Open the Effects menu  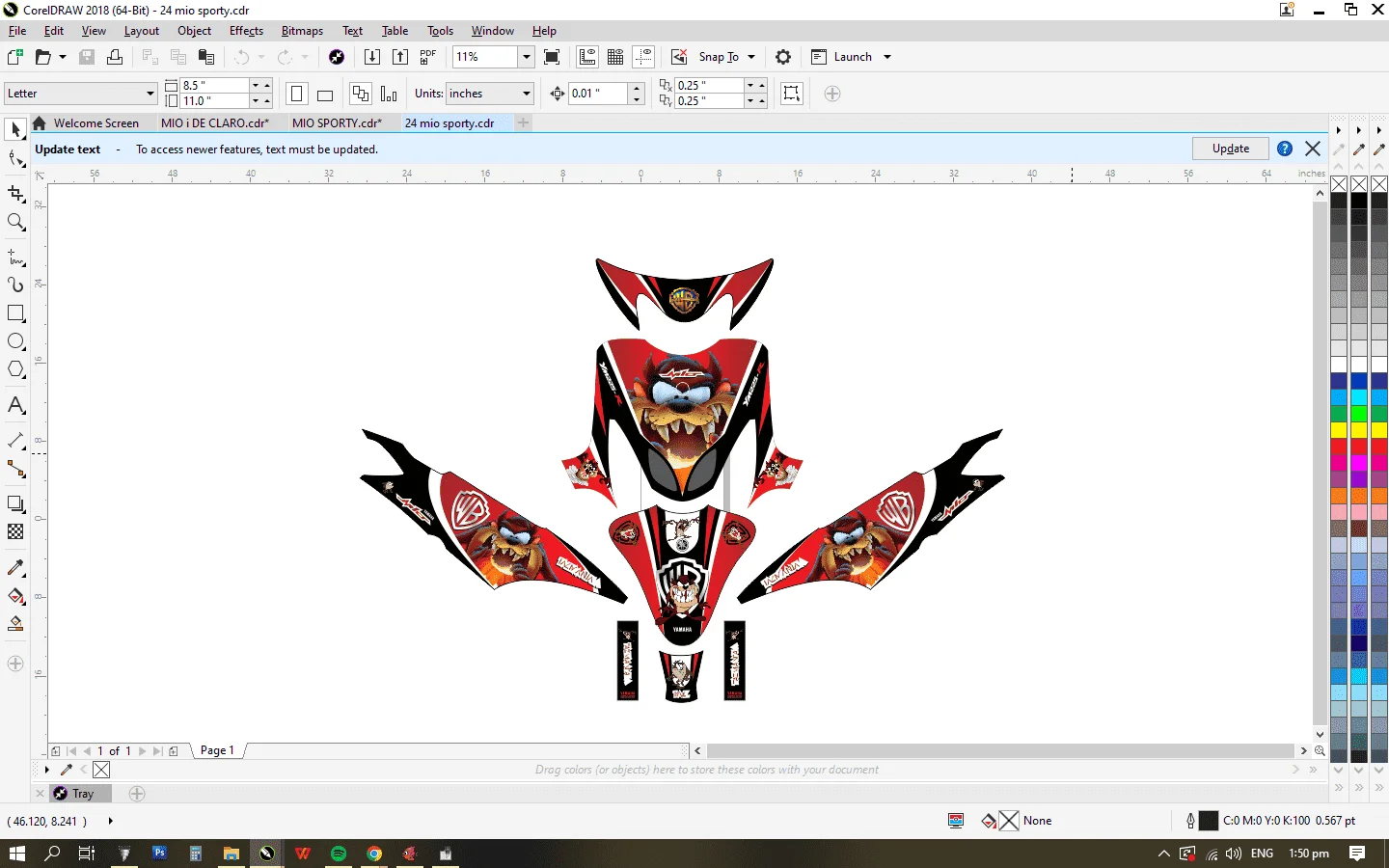coord(246,31)
